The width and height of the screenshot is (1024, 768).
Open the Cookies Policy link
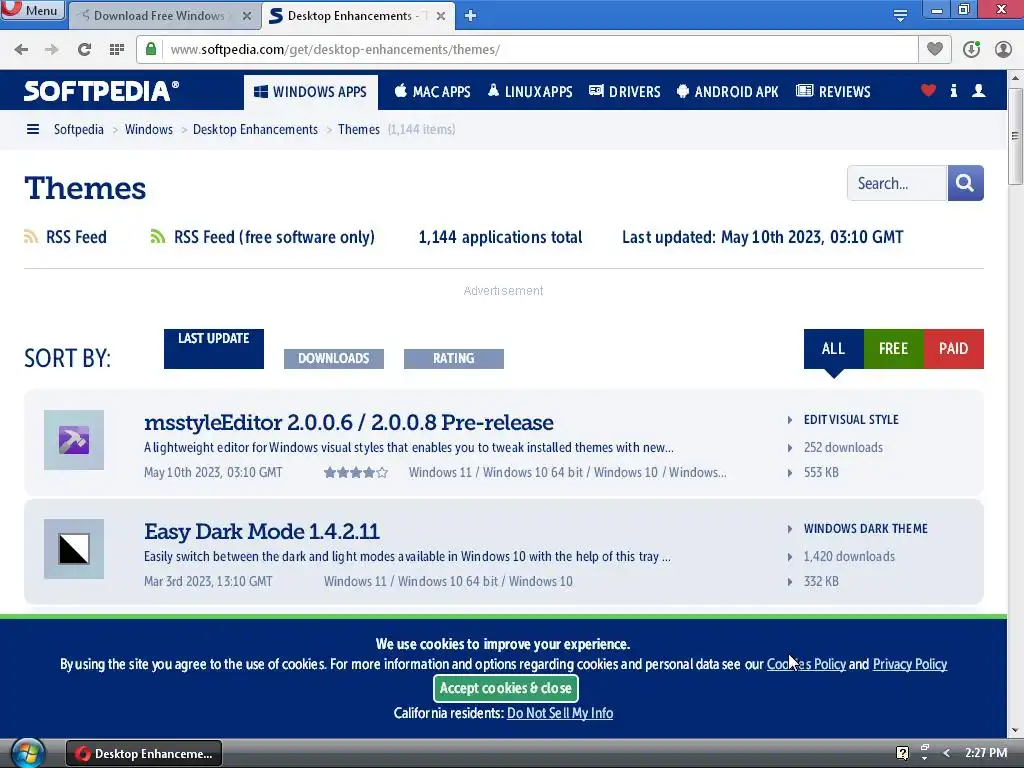[806, 664]
